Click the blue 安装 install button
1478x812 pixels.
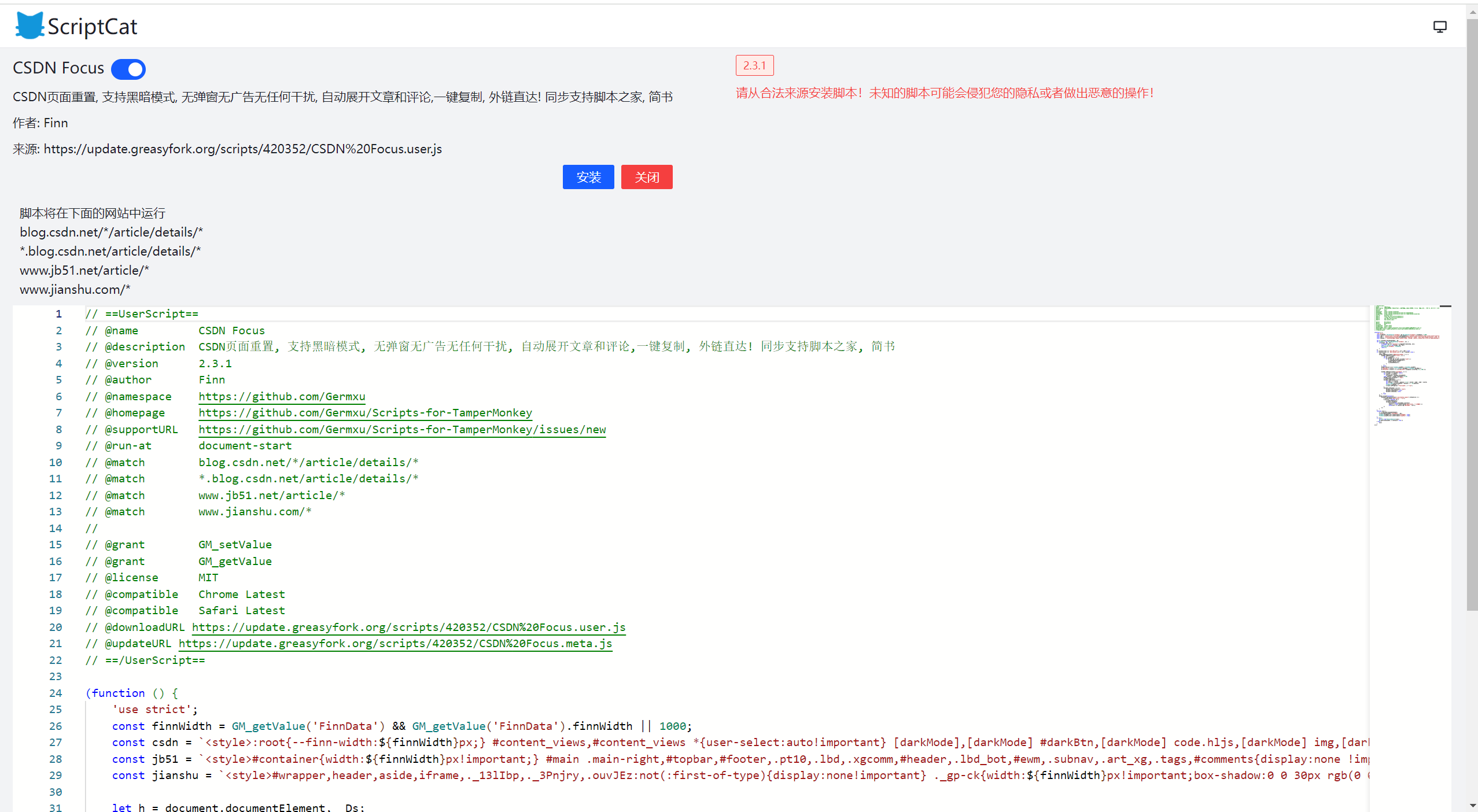[588, 177]
